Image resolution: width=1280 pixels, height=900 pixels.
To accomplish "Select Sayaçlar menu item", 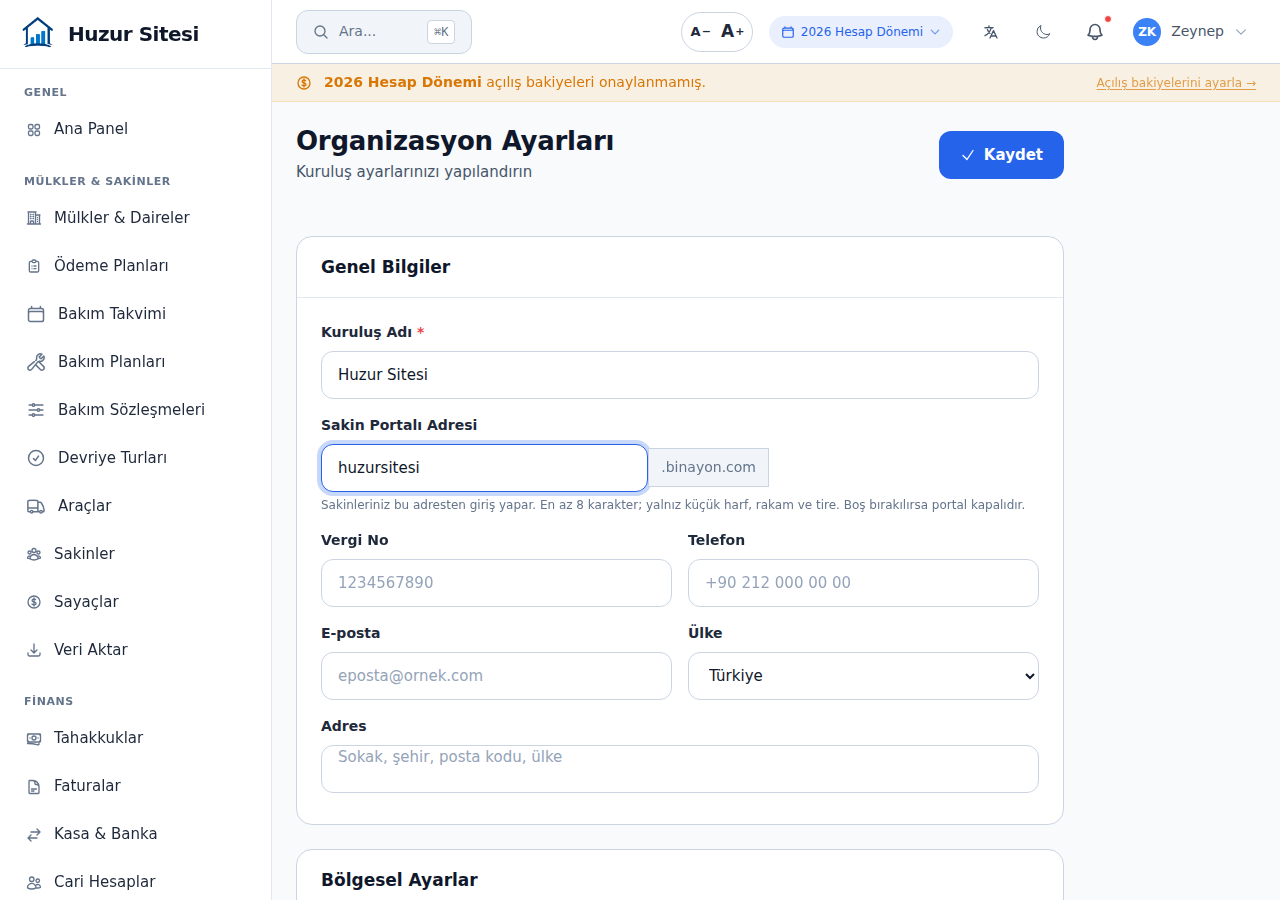I will (x=135, y=602).
